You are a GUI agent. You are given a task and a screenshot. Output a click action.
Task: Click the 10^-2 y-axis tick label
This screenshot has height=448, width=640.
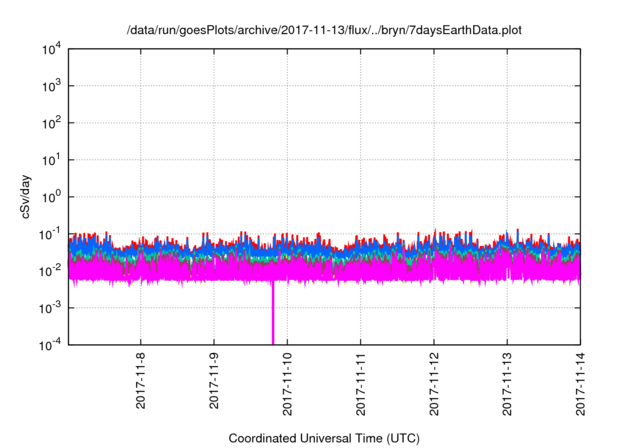[x=50, y=271]
